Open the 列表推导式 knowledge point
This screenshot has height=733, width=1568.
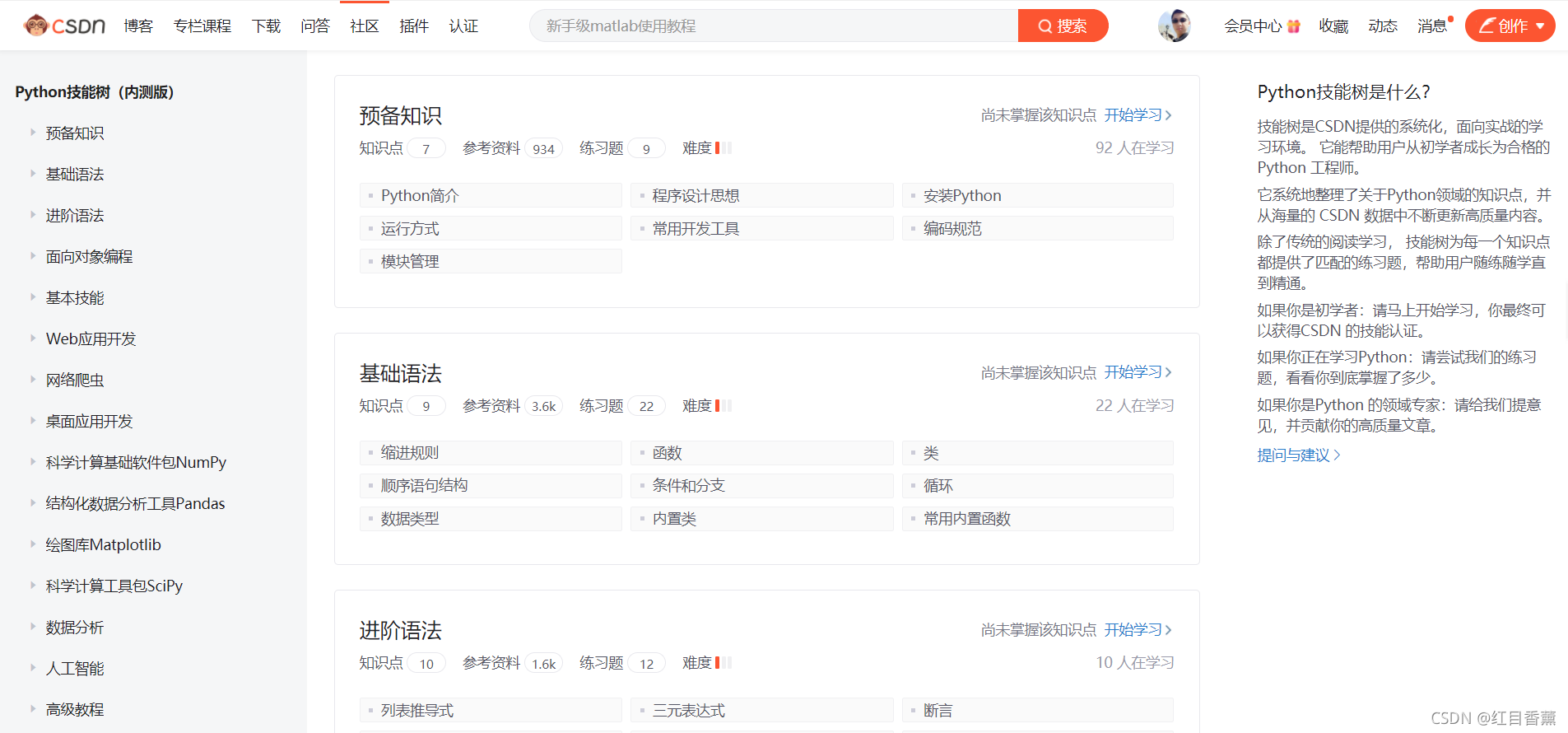coord(491,710)
